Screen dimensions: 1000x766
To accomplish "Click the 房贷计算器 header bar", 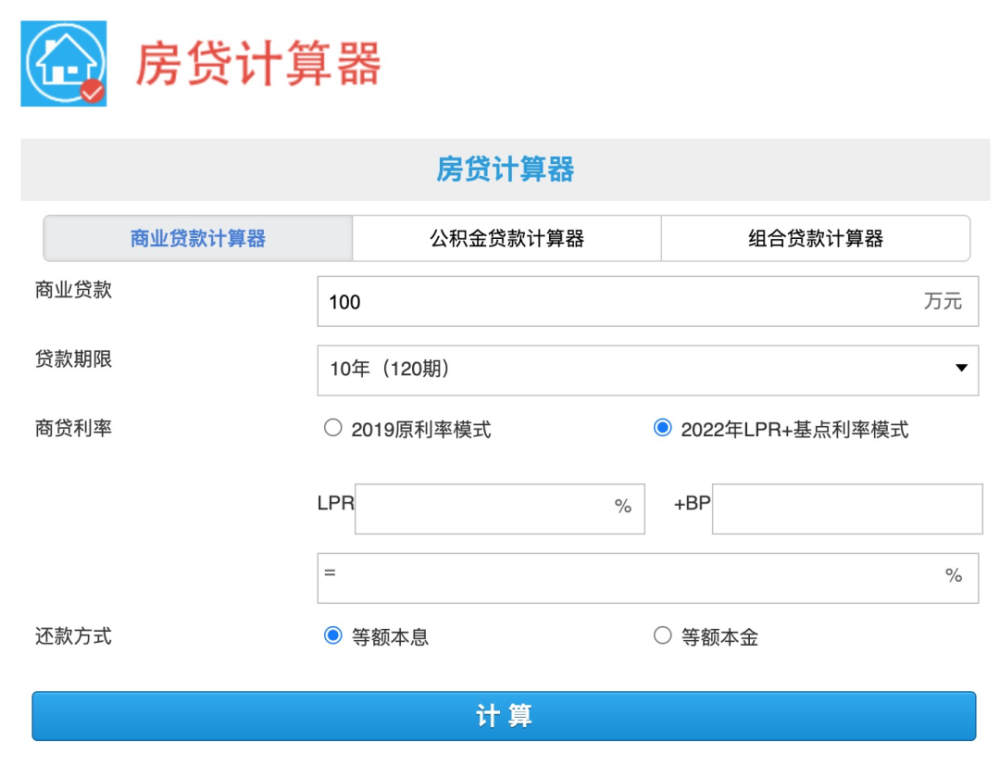I will coord(505,168).
